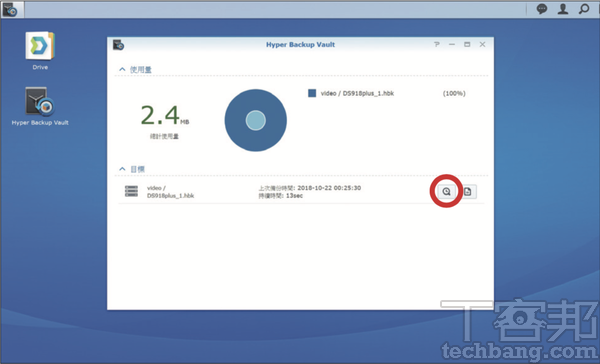The width and height of the screenshot is (600, 364).
Task: Select the target name video / DS918plus_1.hbk in list
Action: tap(170, 192)
